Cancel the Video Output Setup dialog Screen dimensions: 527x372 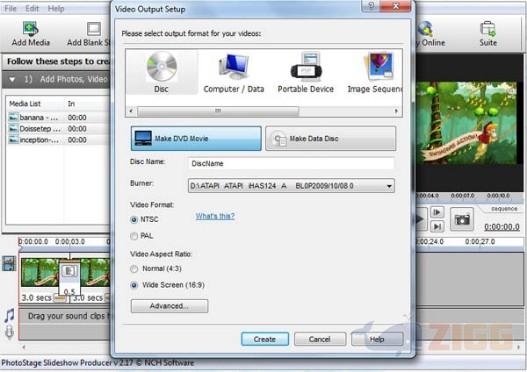point(320,339)
